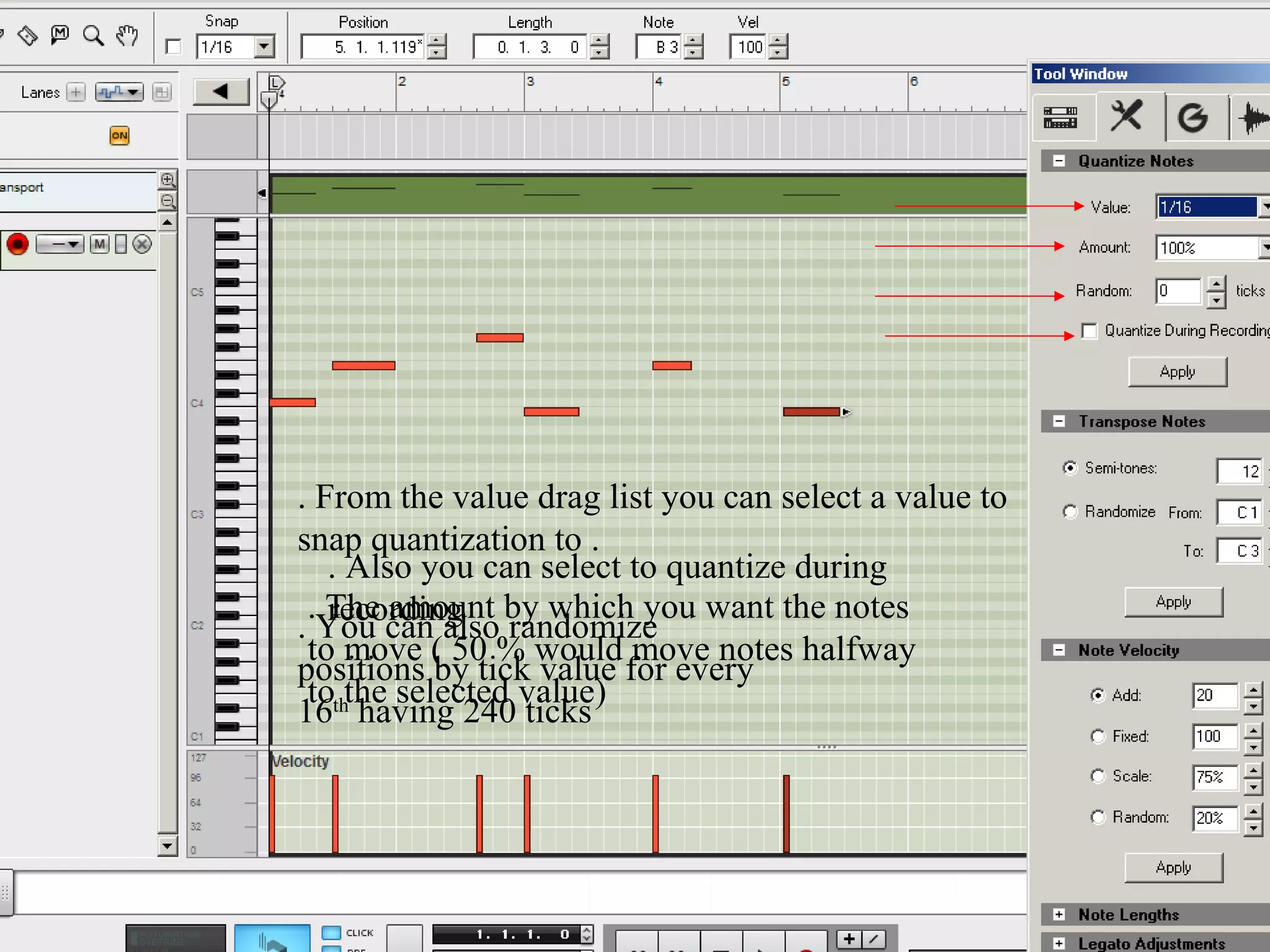Open the track lane dropdown
Image resolution: width=1270 pixels, height=952 pixels.
(x=60, y=244)
